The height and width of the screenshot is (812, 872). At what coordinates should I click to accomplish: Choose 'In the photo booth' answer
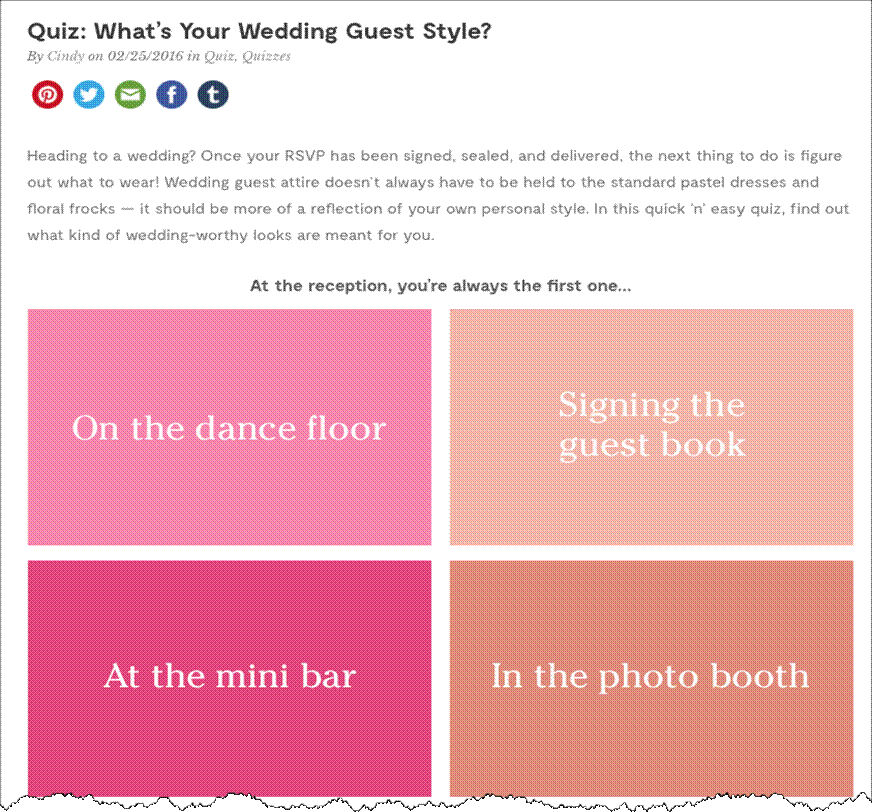[651, 679]
